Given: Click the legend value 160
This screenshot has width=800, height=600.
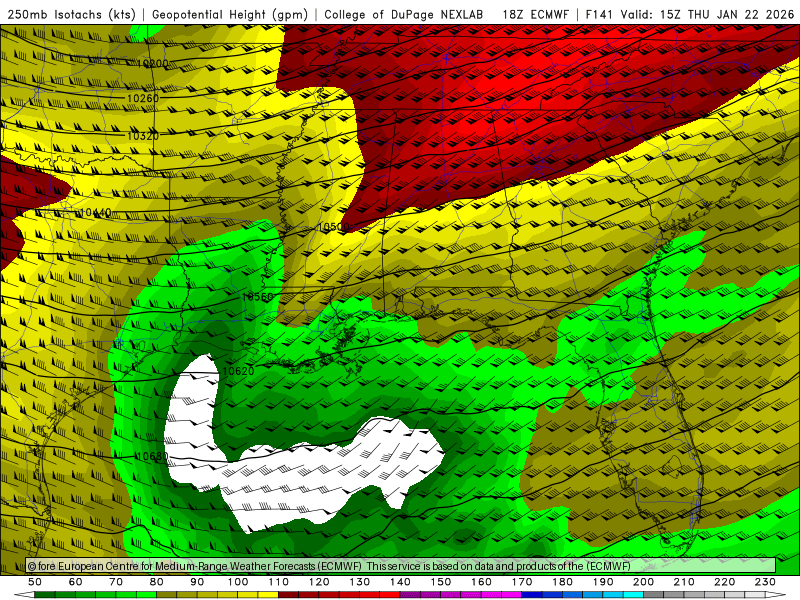Looking at the screenshot, I should point(481,582).
